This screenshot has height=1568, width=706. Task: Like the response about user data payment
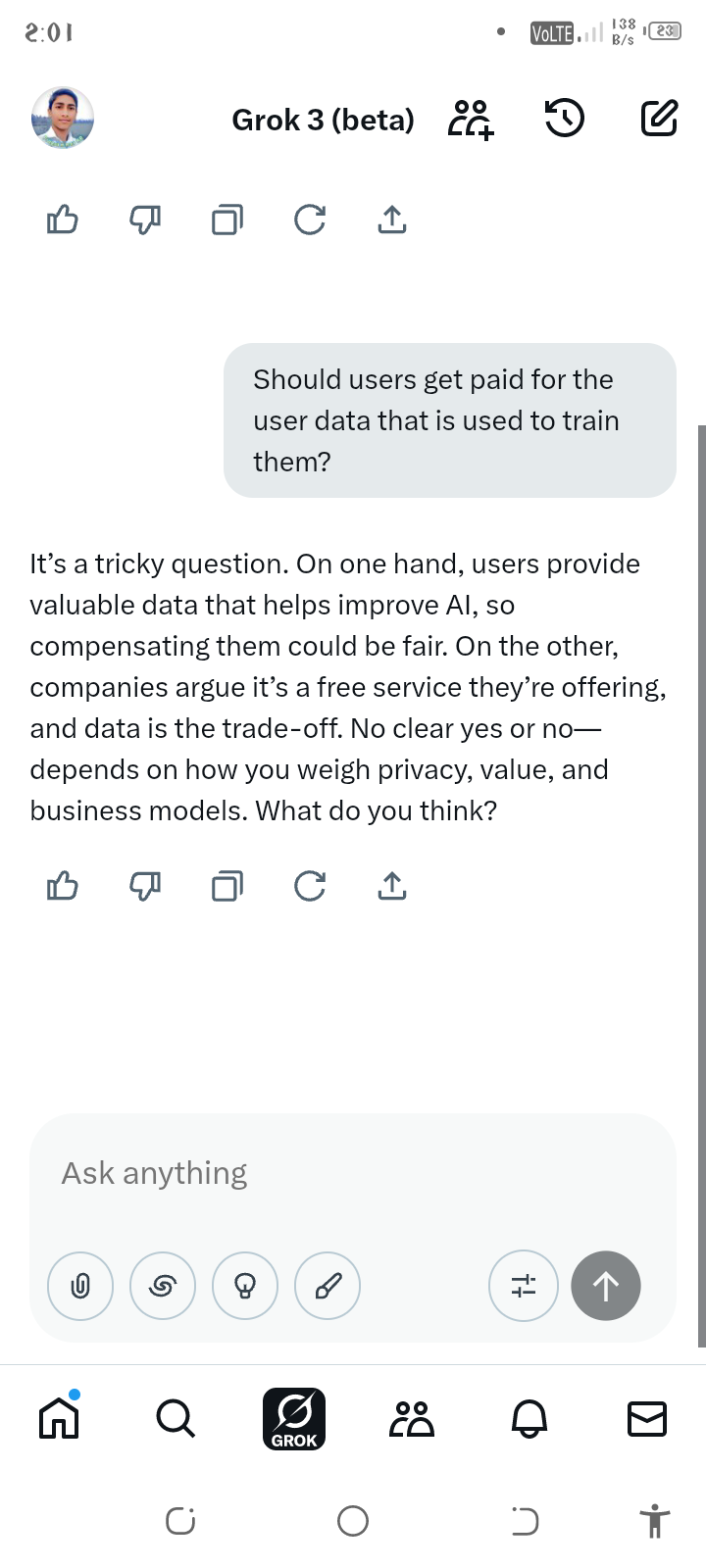pyautogui.click(x=63, y=886)
